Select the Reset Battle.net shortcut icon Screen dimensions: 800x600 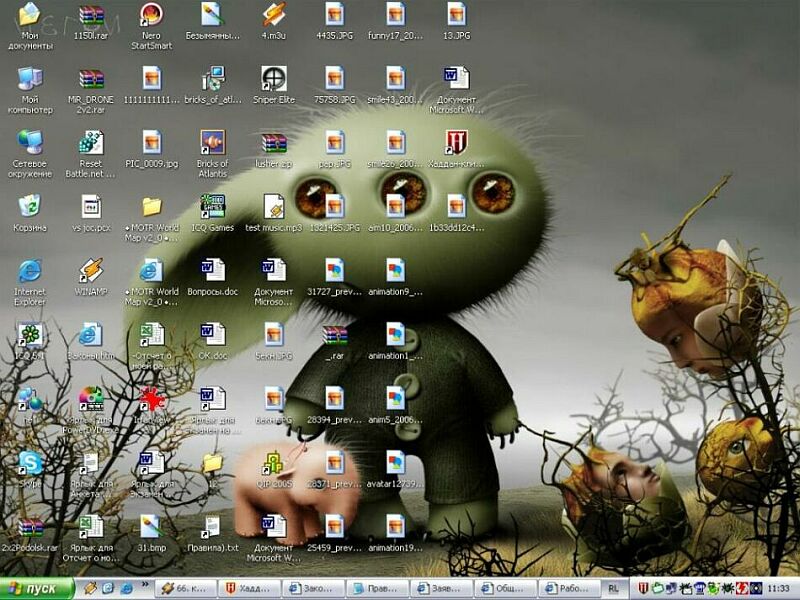click(91, 143)
